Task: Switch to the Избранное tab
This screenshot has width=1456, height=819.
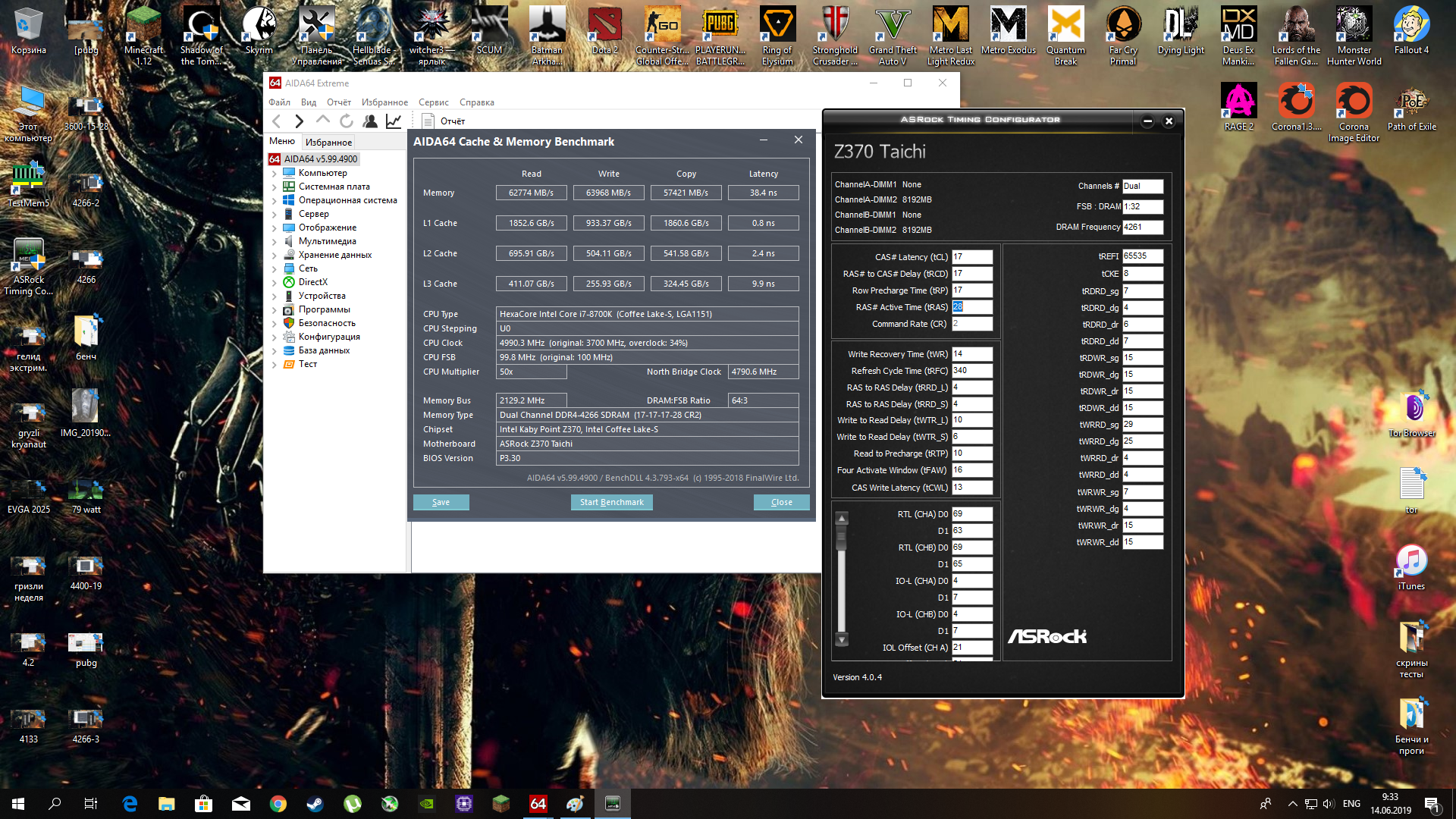Action: tap(328, 142)
